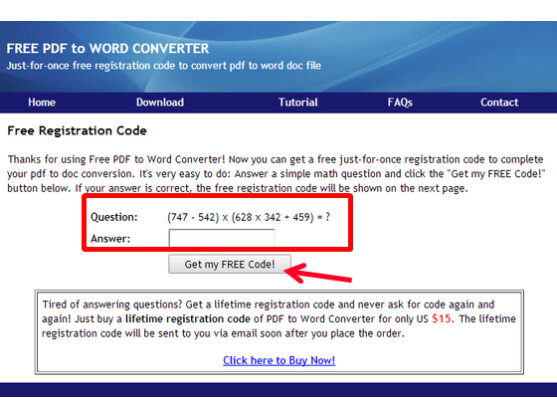
Task: Click the red $15 price text
Action: pyautogui.click(x=442, y=319)
